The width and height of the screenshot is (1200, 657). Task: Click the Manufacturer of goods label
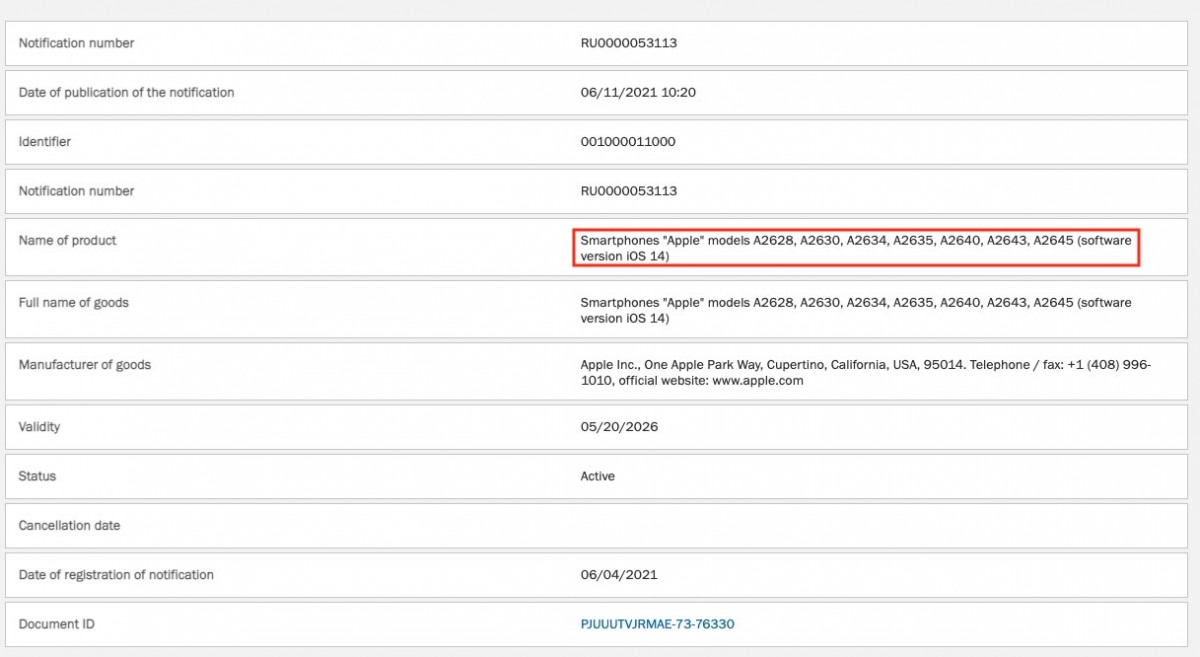85,365
